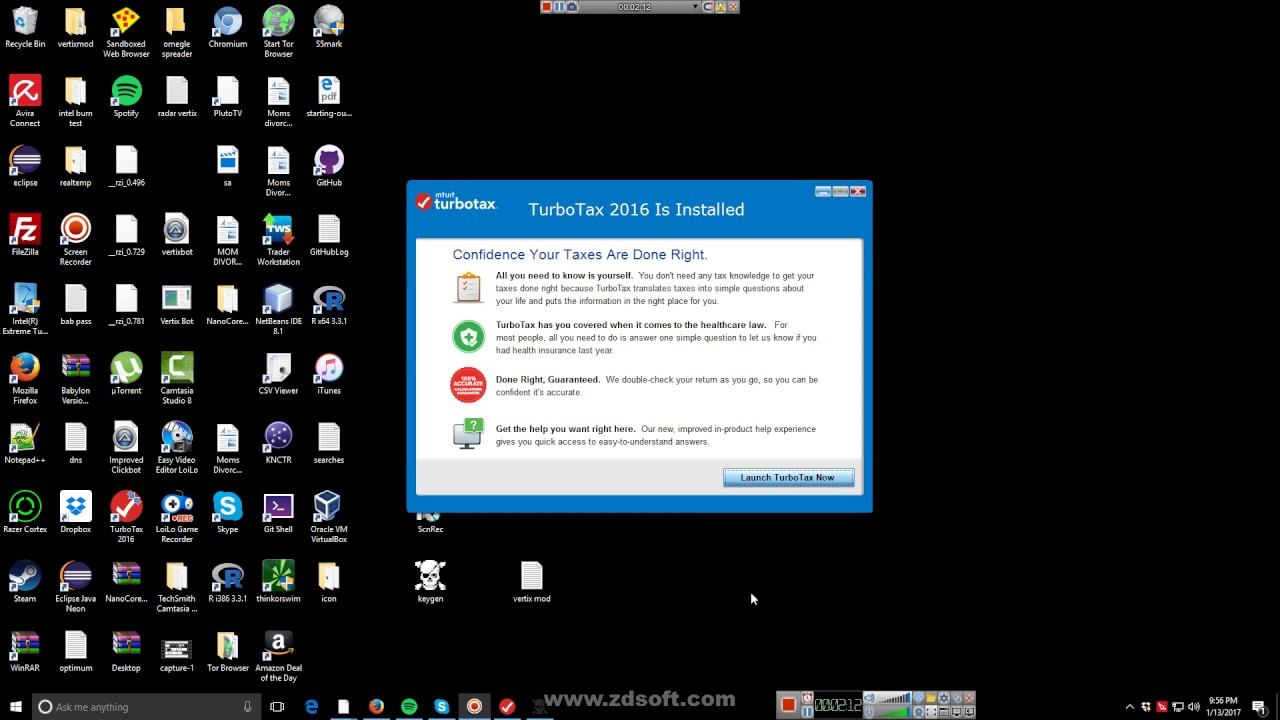This screenshot has width=1280, height=720.
Task: Open Camtasia Studio 8 shortcut
Action: coord(177,378)
